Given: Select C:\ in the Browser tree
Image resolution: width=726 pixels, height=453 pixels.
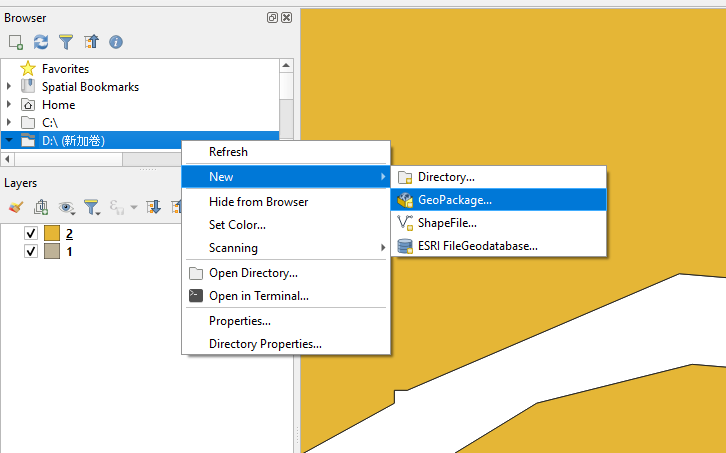Looking at the screenshot, I should pyautogui.click(x=50, y=123).
